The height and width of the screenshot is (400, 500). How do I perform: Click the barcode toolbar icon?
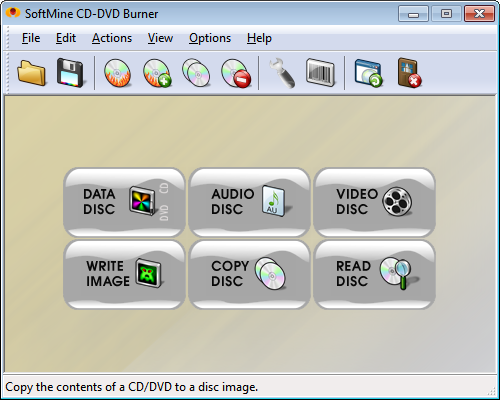click(x=320, y=73)
